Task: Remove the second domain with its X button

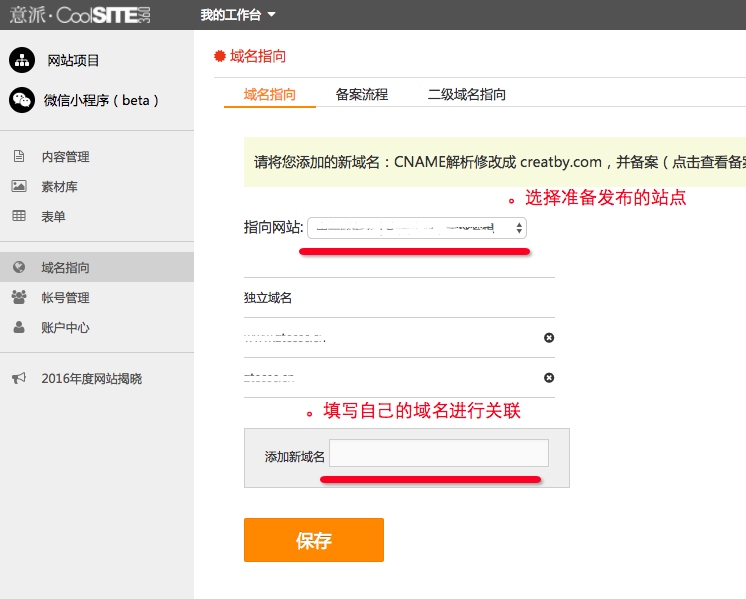Action: pos(549,378)
